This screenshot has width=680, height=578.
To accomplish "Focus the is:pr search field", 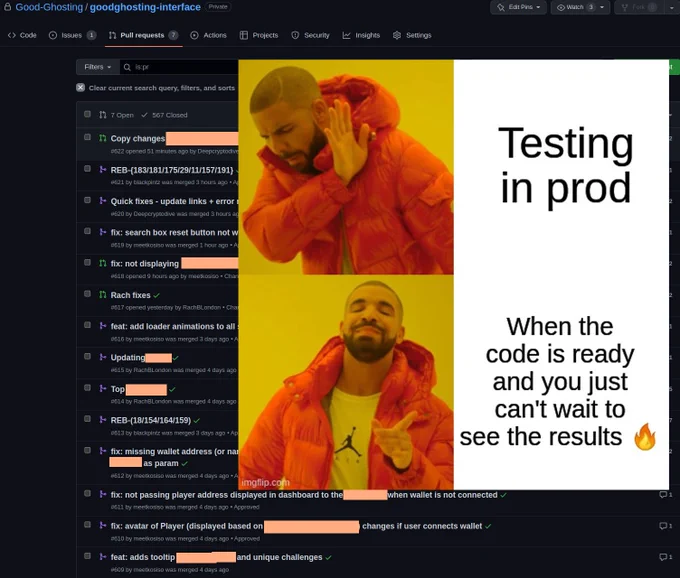I will pos(179,67).
